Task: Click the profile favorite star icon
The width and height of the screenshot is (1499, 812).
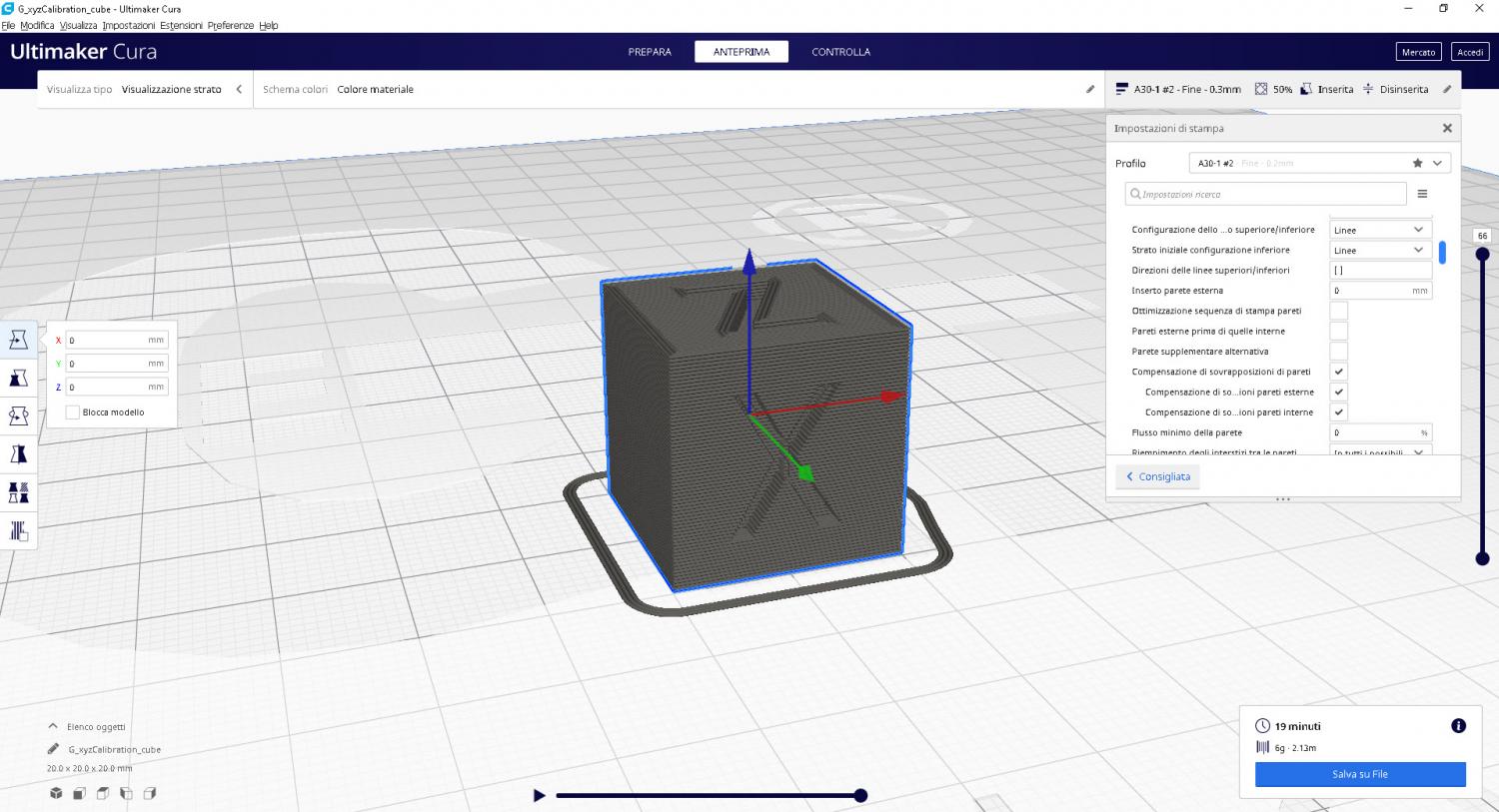Action: tap(1417, 163)
